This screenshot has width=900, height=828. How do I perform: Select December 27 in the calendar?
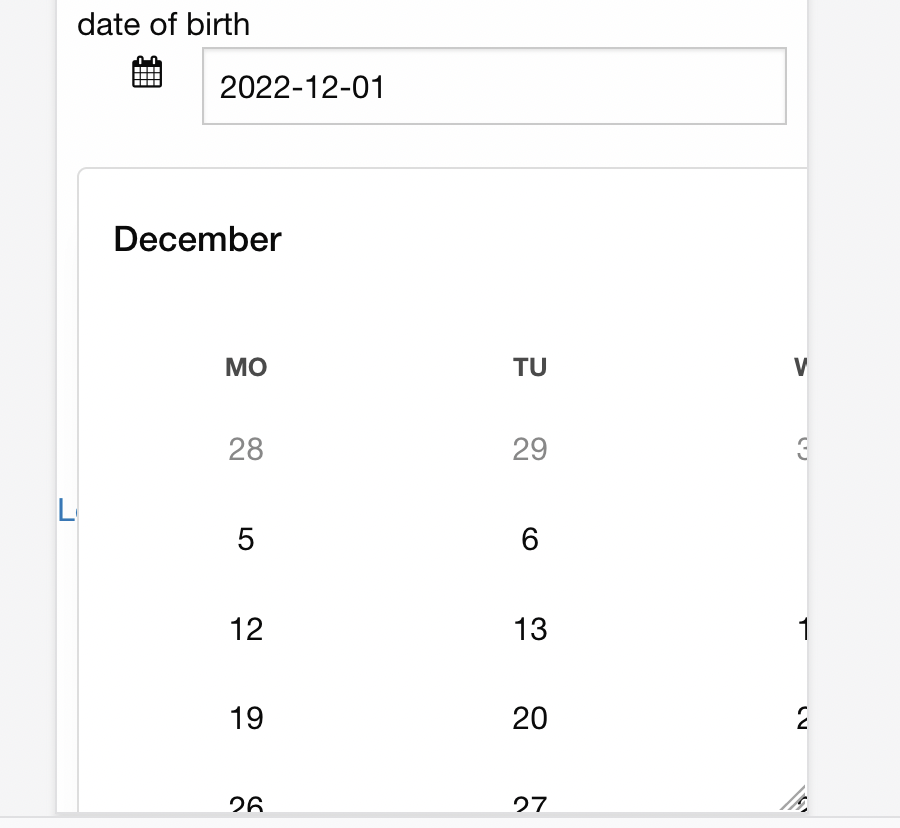pos(530,803)
